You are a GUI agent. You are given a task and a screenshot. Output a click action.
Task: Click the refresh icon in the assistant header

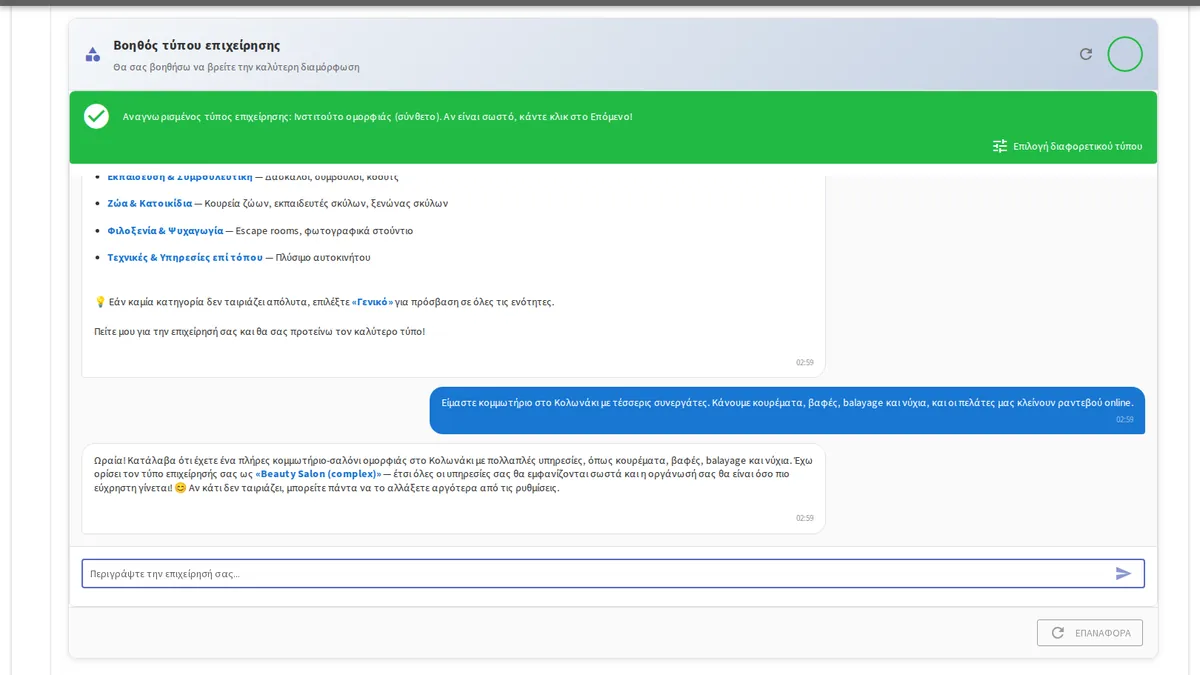click(1086, 54)
